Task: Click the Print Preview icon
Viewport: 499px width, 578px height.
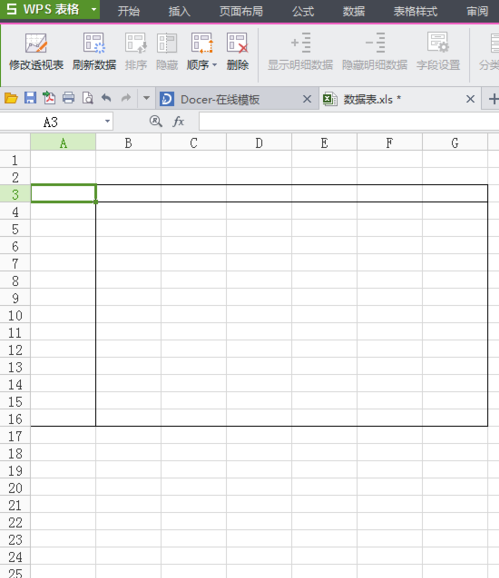Action: click(x=88, y=98)
